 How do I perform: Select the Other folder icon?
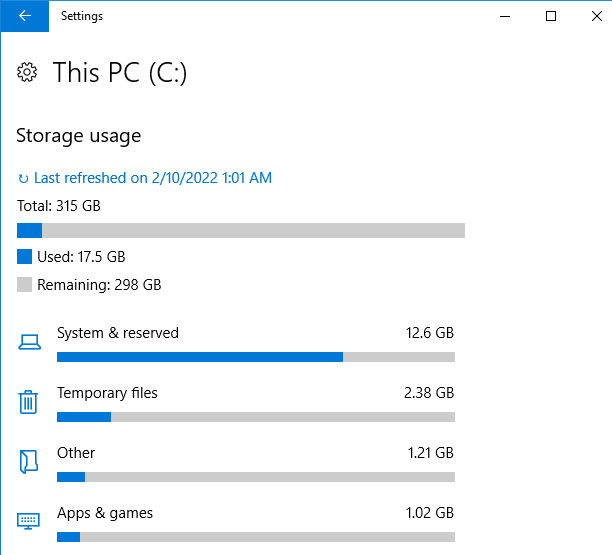[28, 462]
